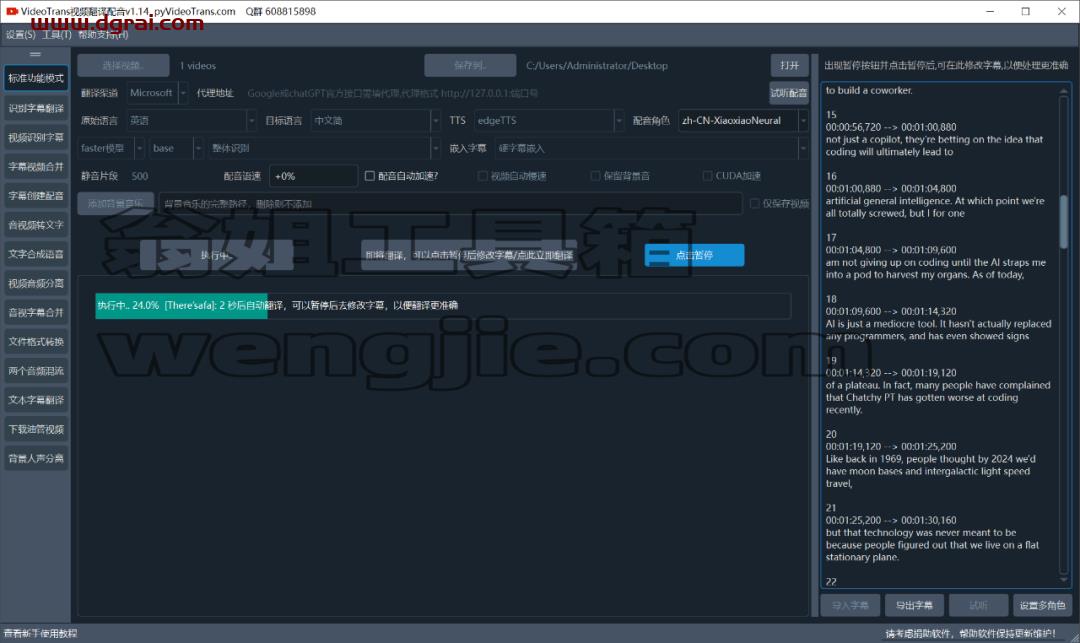1080x643 pixels.
Task: Open the TTS edgeTTS dropdown
Action: point(549,120)
